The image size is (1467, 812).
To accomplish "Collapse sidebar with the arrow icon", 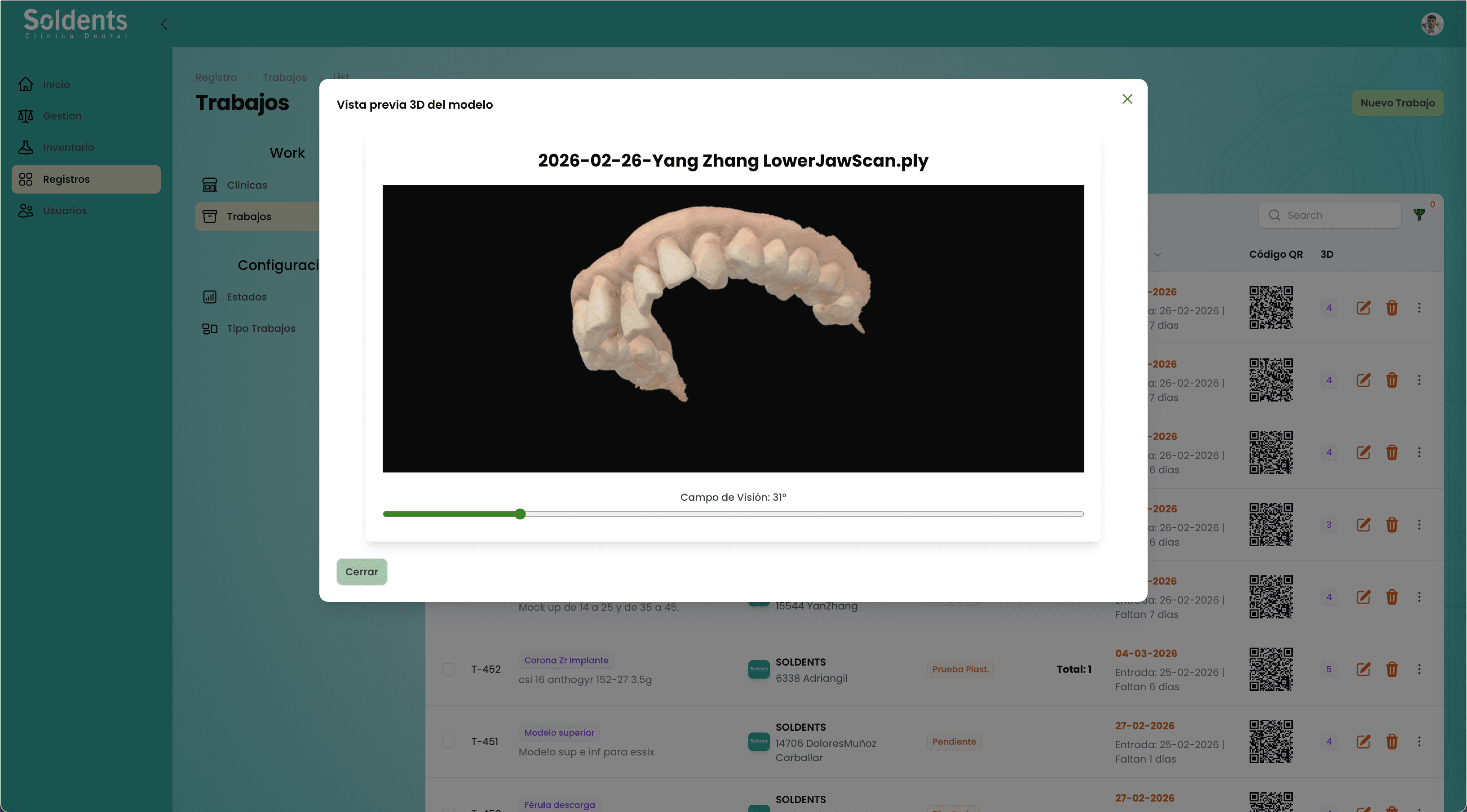I will click(164, 24).
